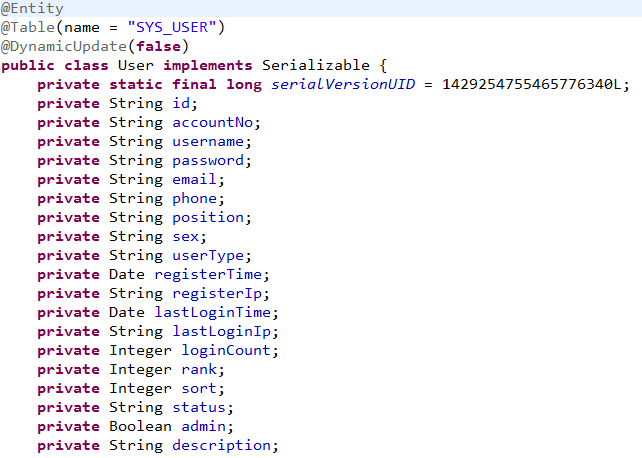This screenshot has width=642, height=458.
Task: Click the password field name
Action: point(208,160)
